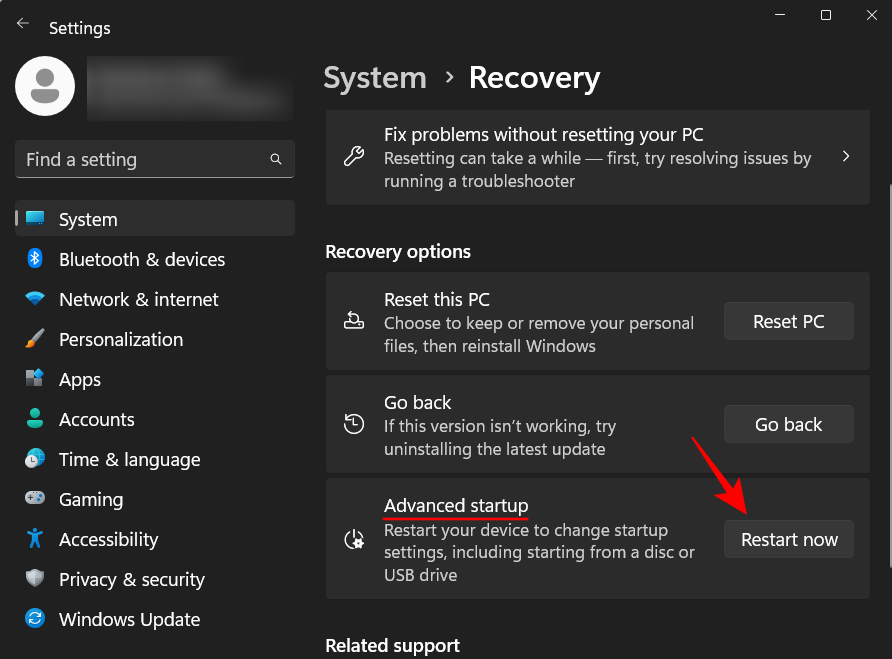
Task: Select the Bluetooth & devices icon in sidebar
Action: (37, 259)
